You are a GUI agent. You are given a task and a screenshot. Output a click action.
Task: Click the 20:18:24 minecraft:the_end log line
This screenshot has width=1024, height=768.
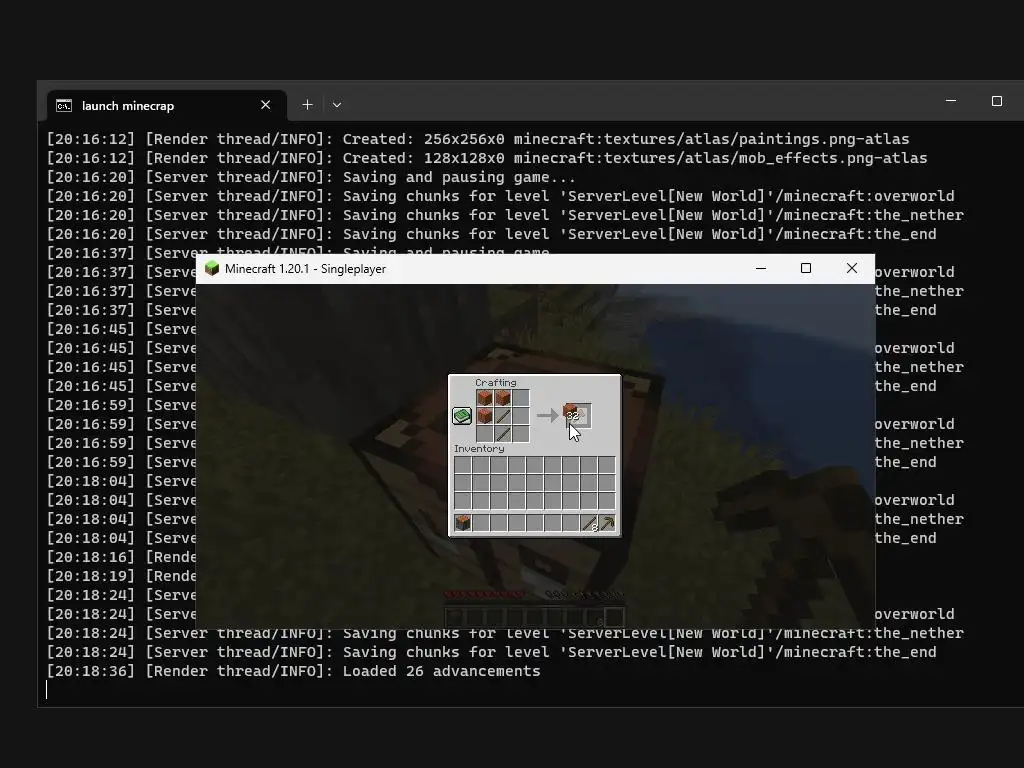[491, 652]
